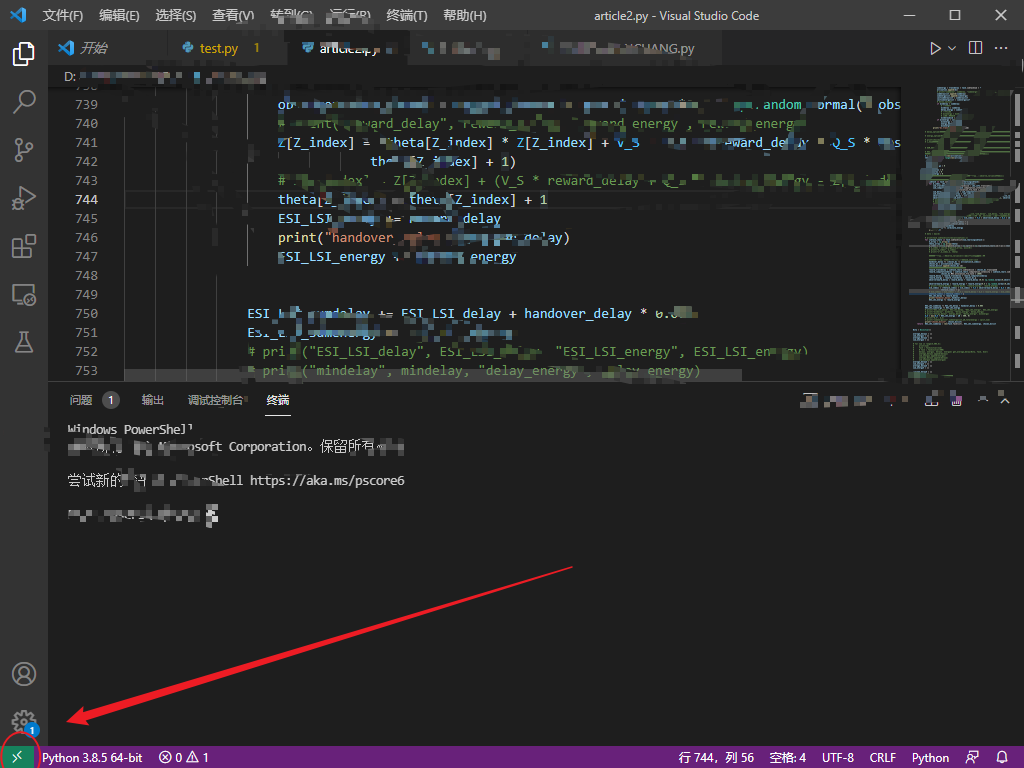The width and height of the screenshot is (1024, 768).
Task: Open the 查看(V) menu
Action: tap(233, 16)
